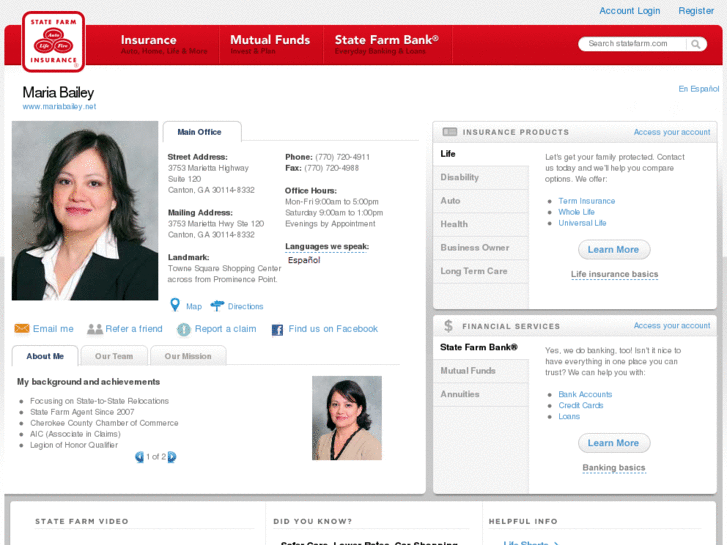This screenshot has height=545, width=727.
Task: Click the Email me link
Action: 53,328
